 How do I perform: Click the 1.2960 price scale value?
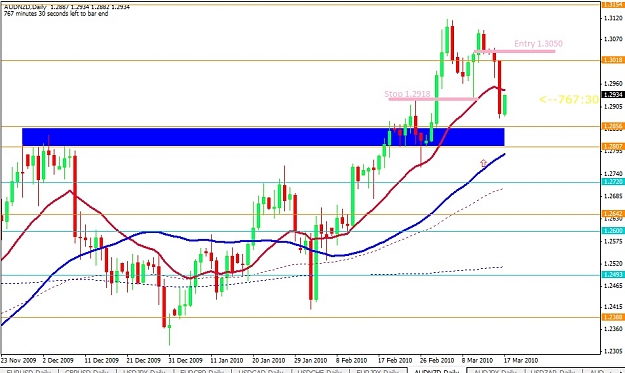click(x=613, y=84)
